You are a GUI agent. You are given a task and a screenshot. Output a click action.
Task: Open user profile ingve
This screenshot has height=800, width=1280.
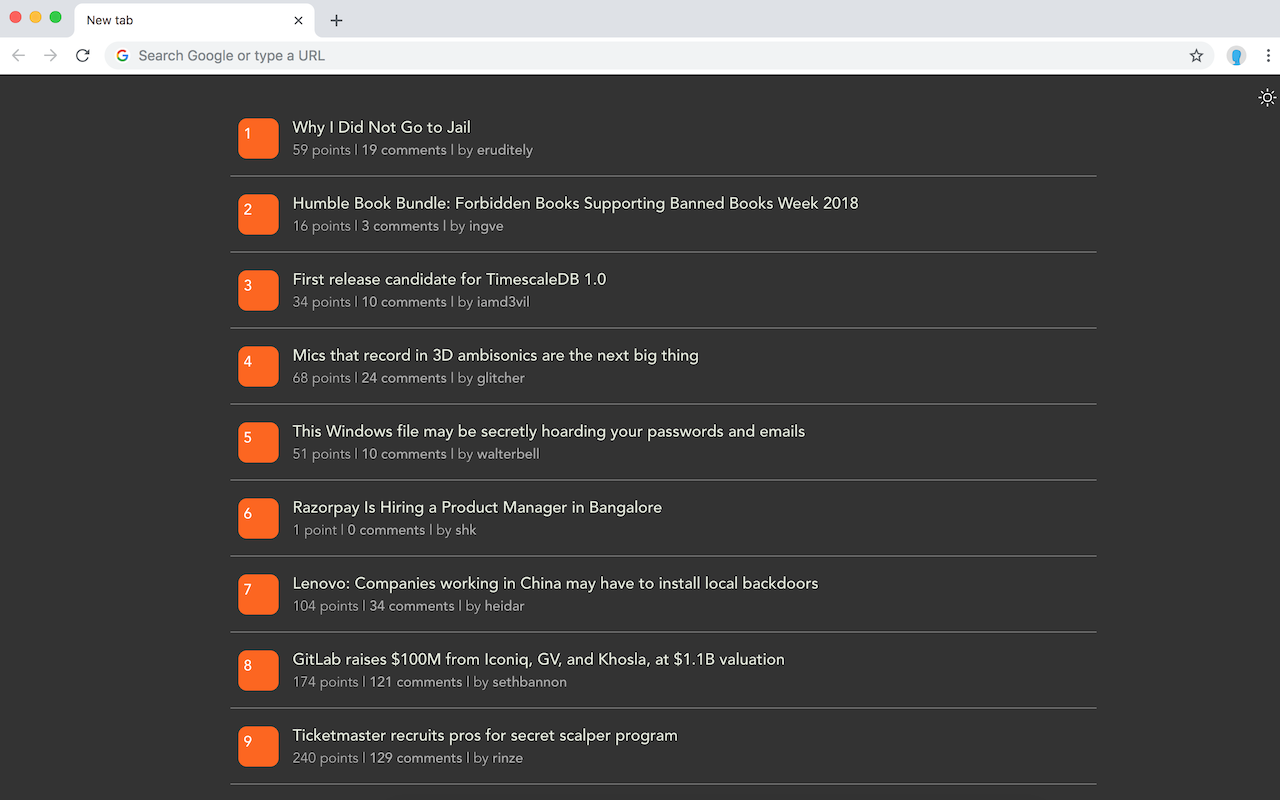pyautogui.click(x=486, y=226)
